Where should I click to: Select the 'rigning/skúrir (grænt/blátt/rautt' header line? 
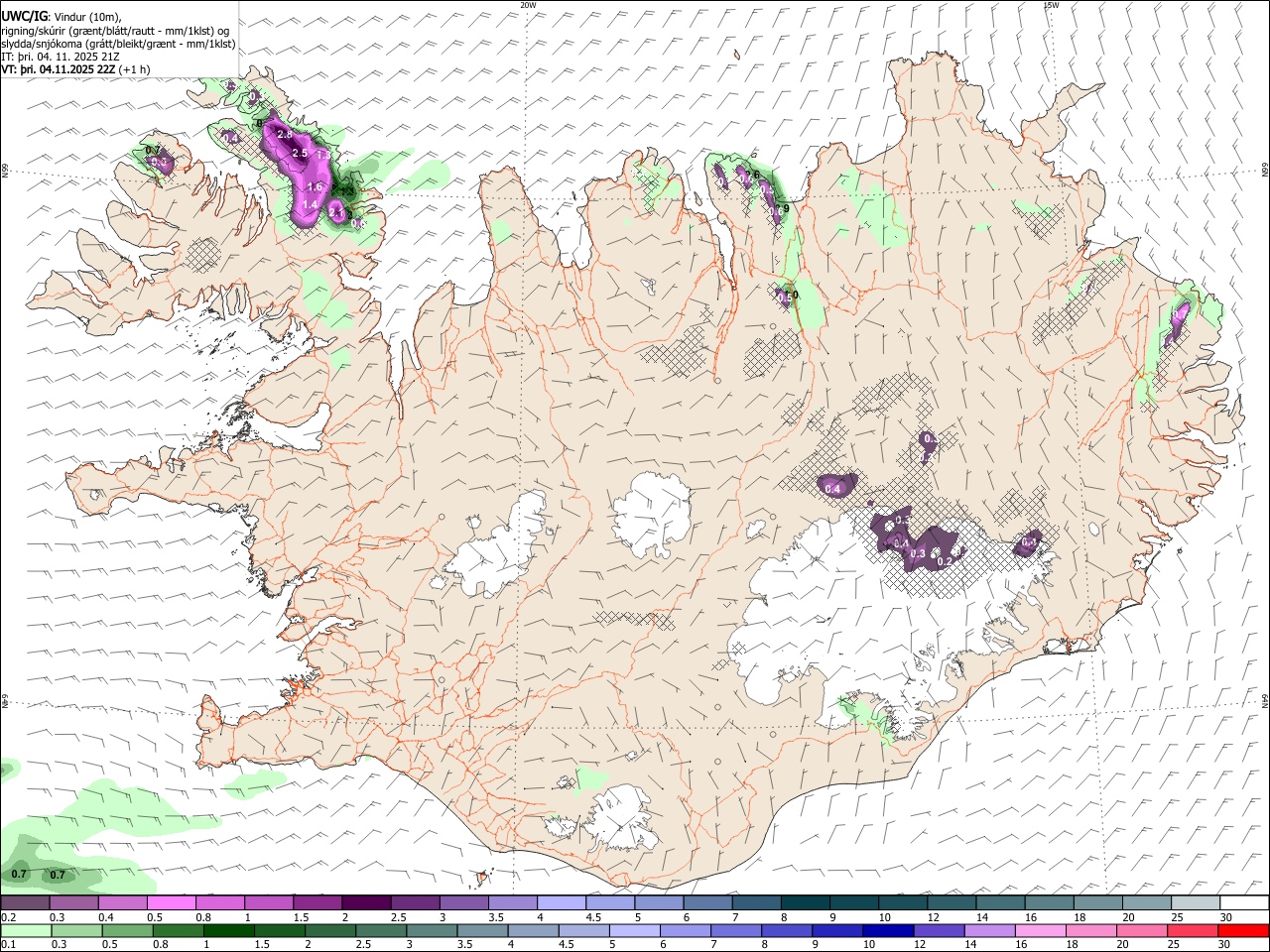[116, 31]
